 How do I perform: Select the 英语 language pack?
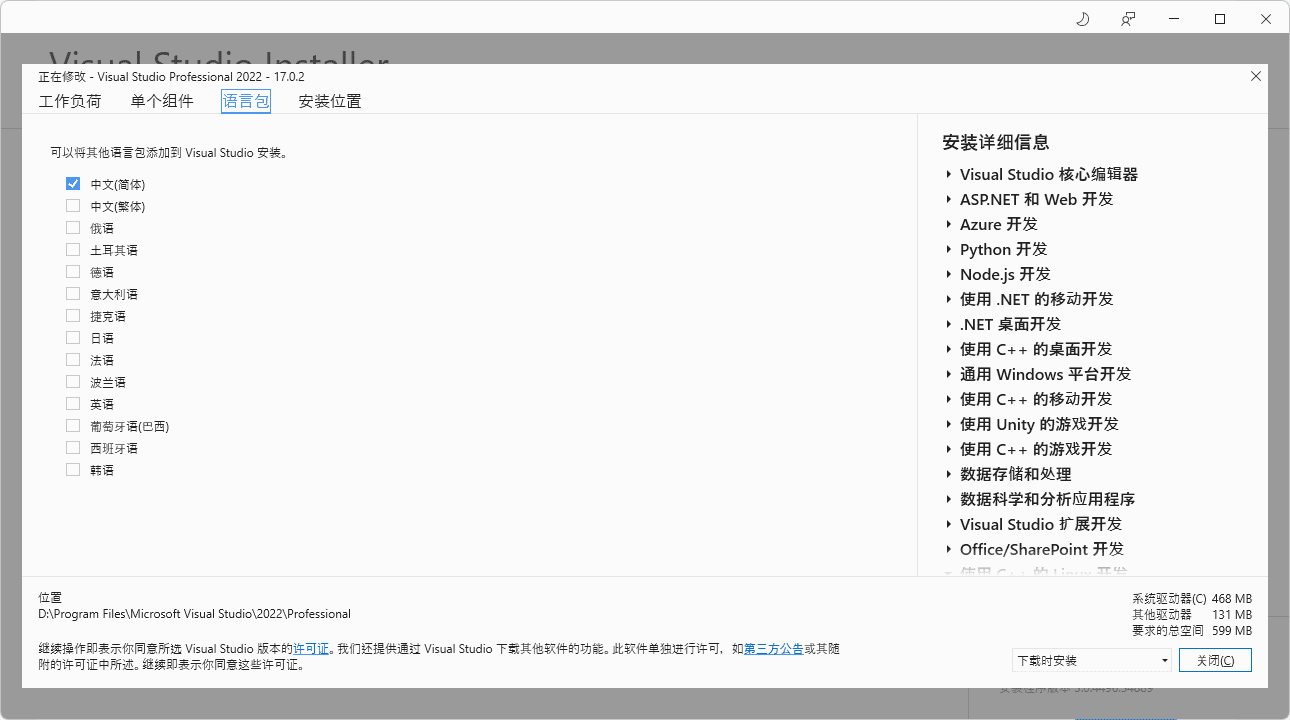72,403
